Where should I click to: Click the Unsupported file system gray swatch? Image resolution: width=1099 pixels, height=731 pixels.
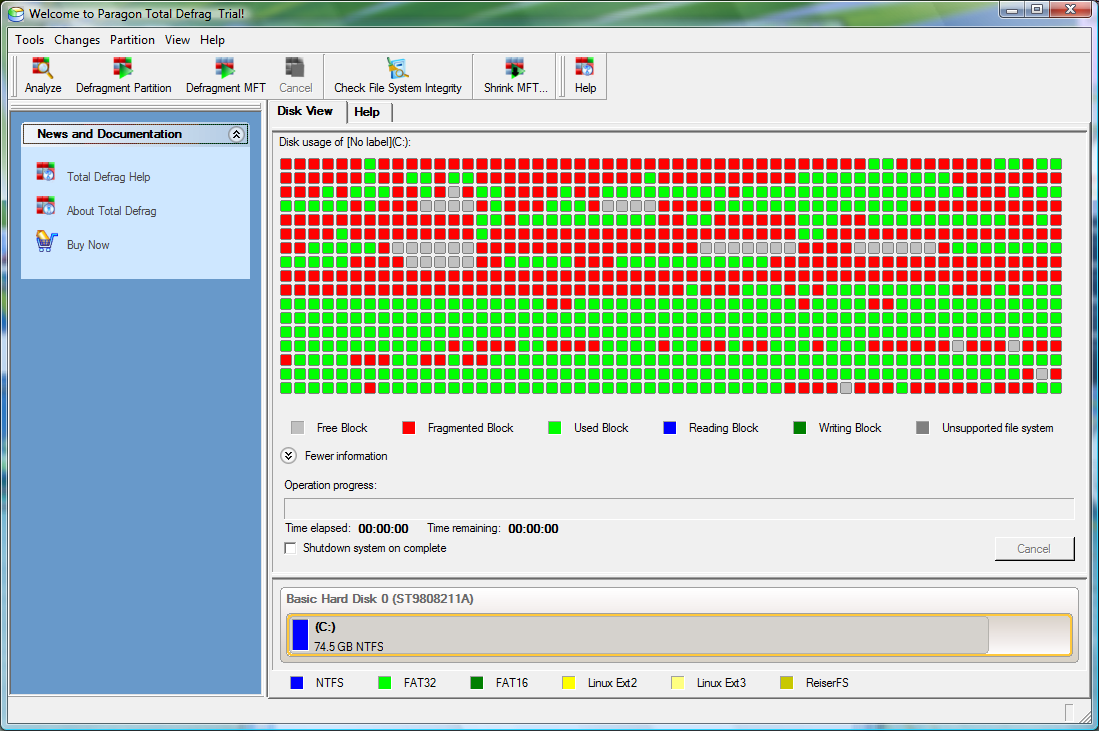click(x=922, y=428)
